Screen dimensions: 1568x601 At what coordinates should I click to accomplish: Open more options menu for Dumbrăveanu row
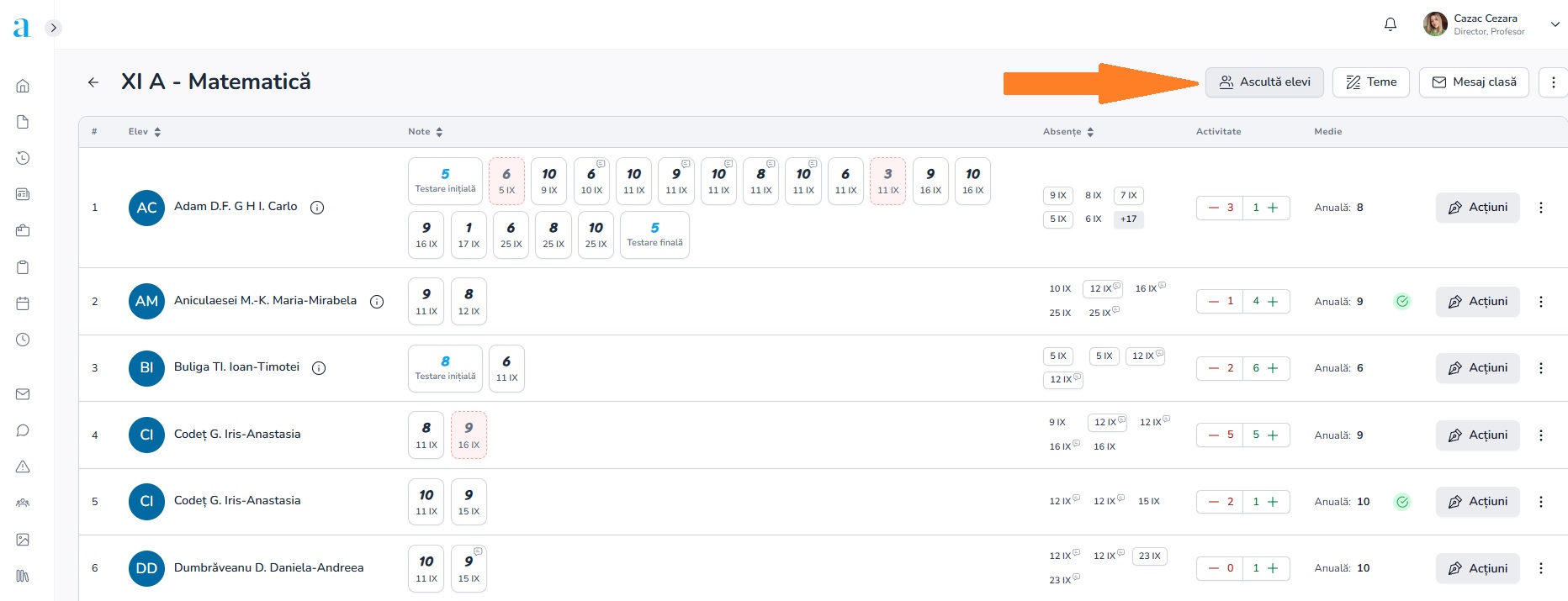[1541, 568]
